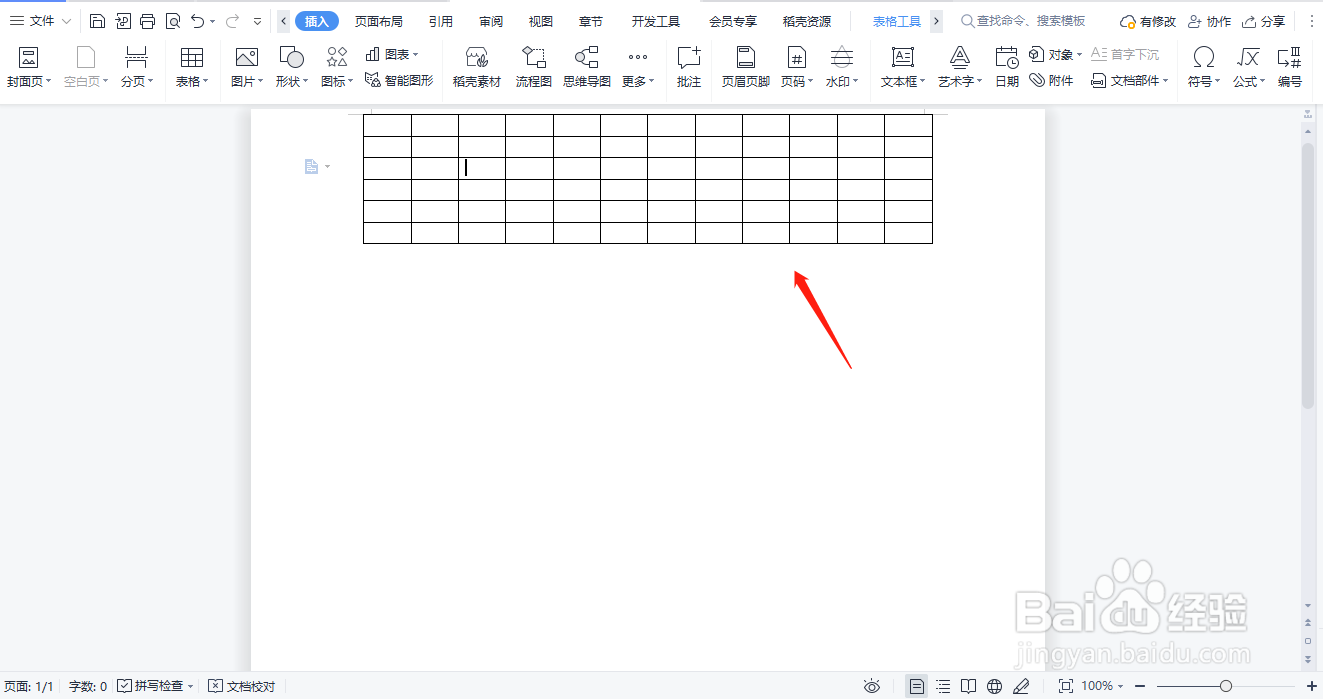
Task: Open the References (引用) tab
Action: coord(440,21)
